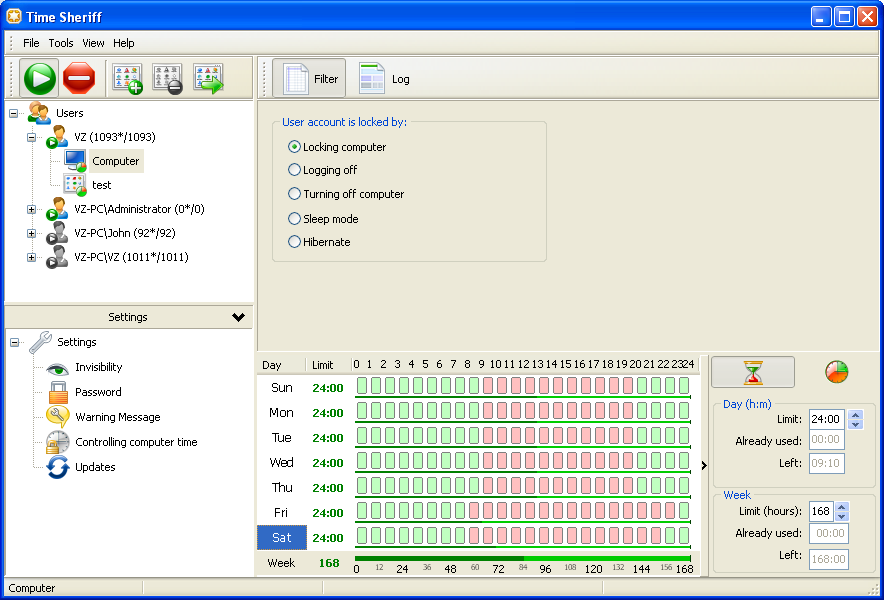Maximize the Time Sheriff window

pyautogui.click(x=844, y=17)
